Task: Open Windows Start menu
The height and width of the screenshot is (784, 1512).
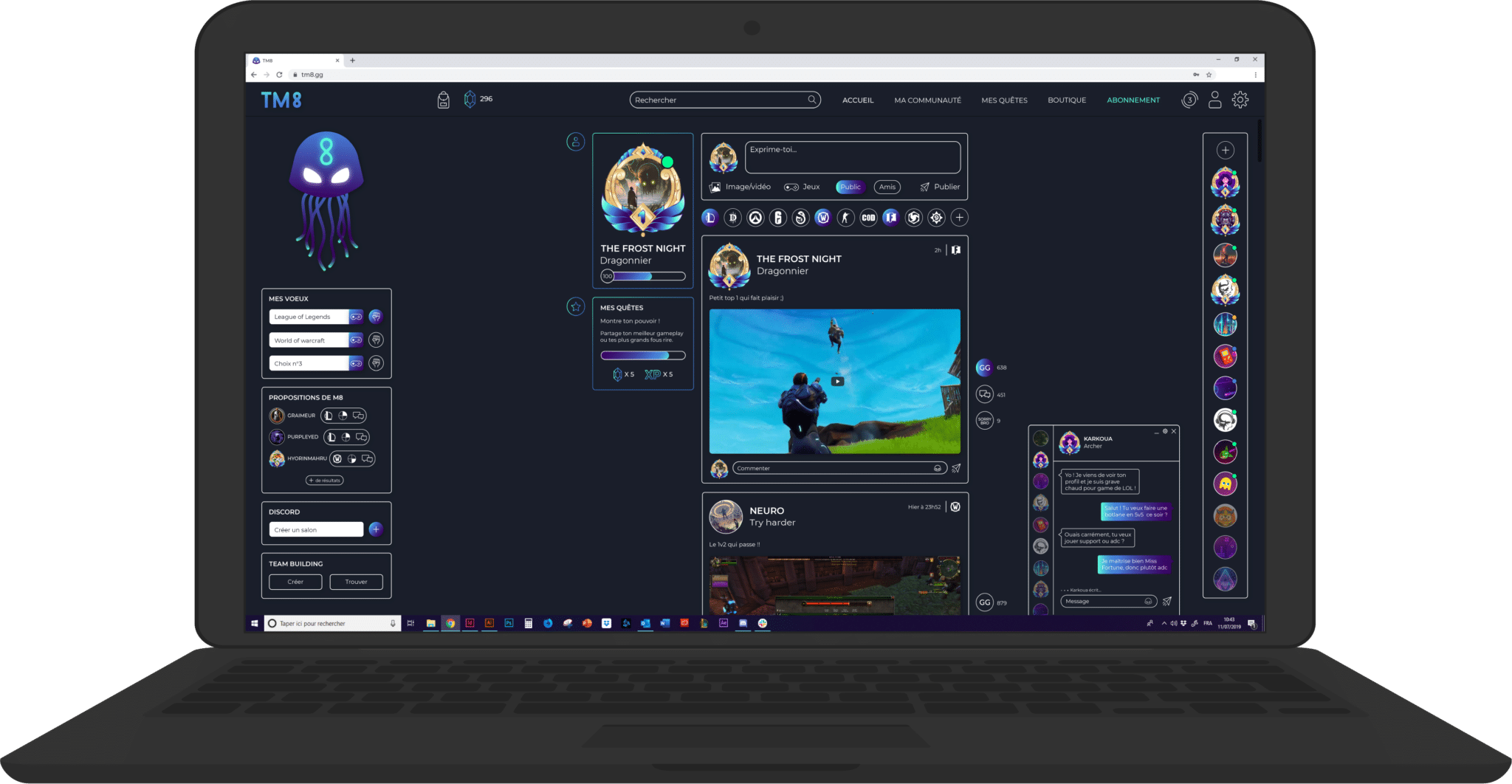Action: 254,623
